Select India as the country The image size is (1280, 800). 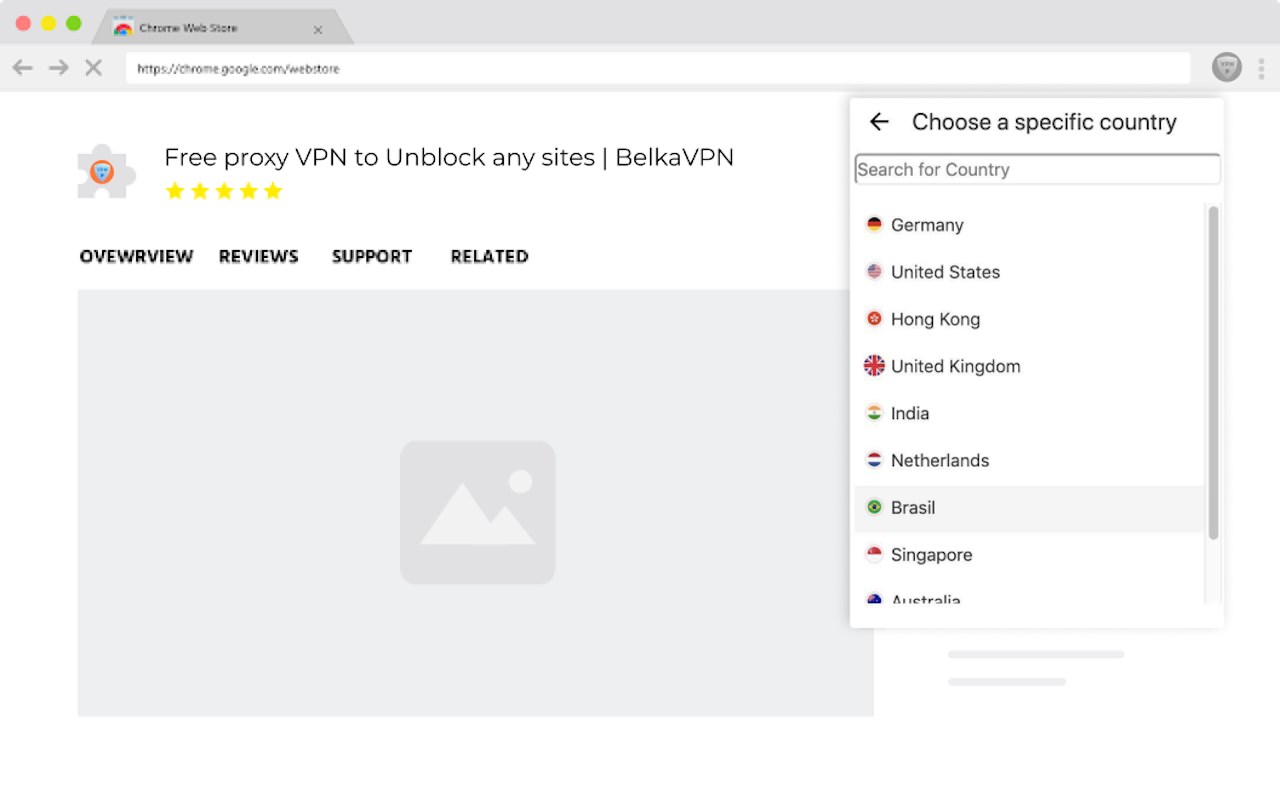coord(909,413)
